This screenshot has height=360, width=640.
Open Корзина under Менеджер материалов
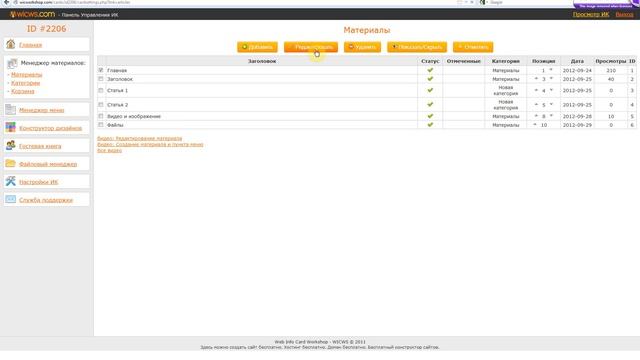tap(22, 91)
